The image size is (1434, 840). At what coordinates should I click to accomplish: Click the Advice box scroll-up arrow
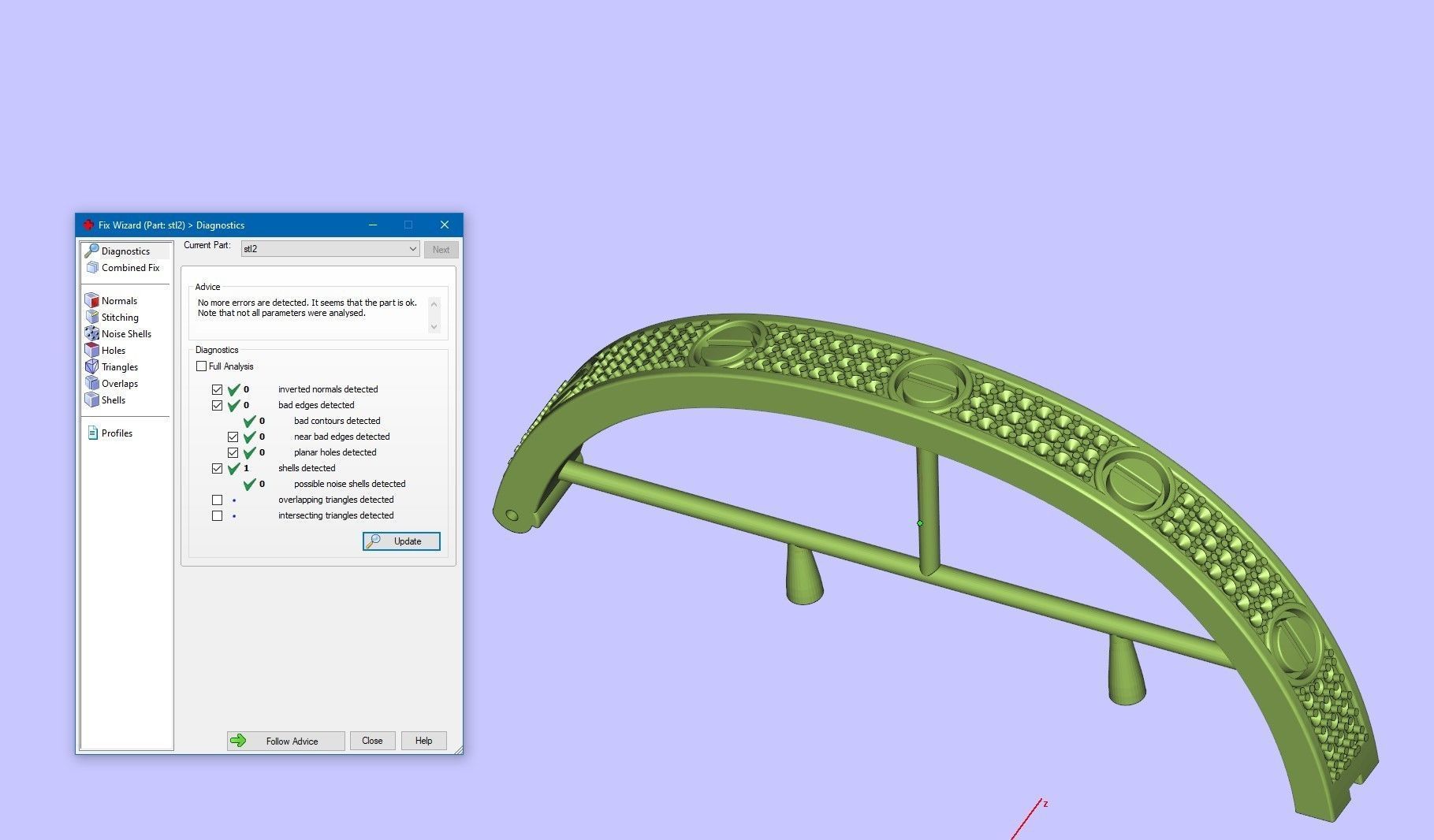pyautogui.click(x=434, y=304)
